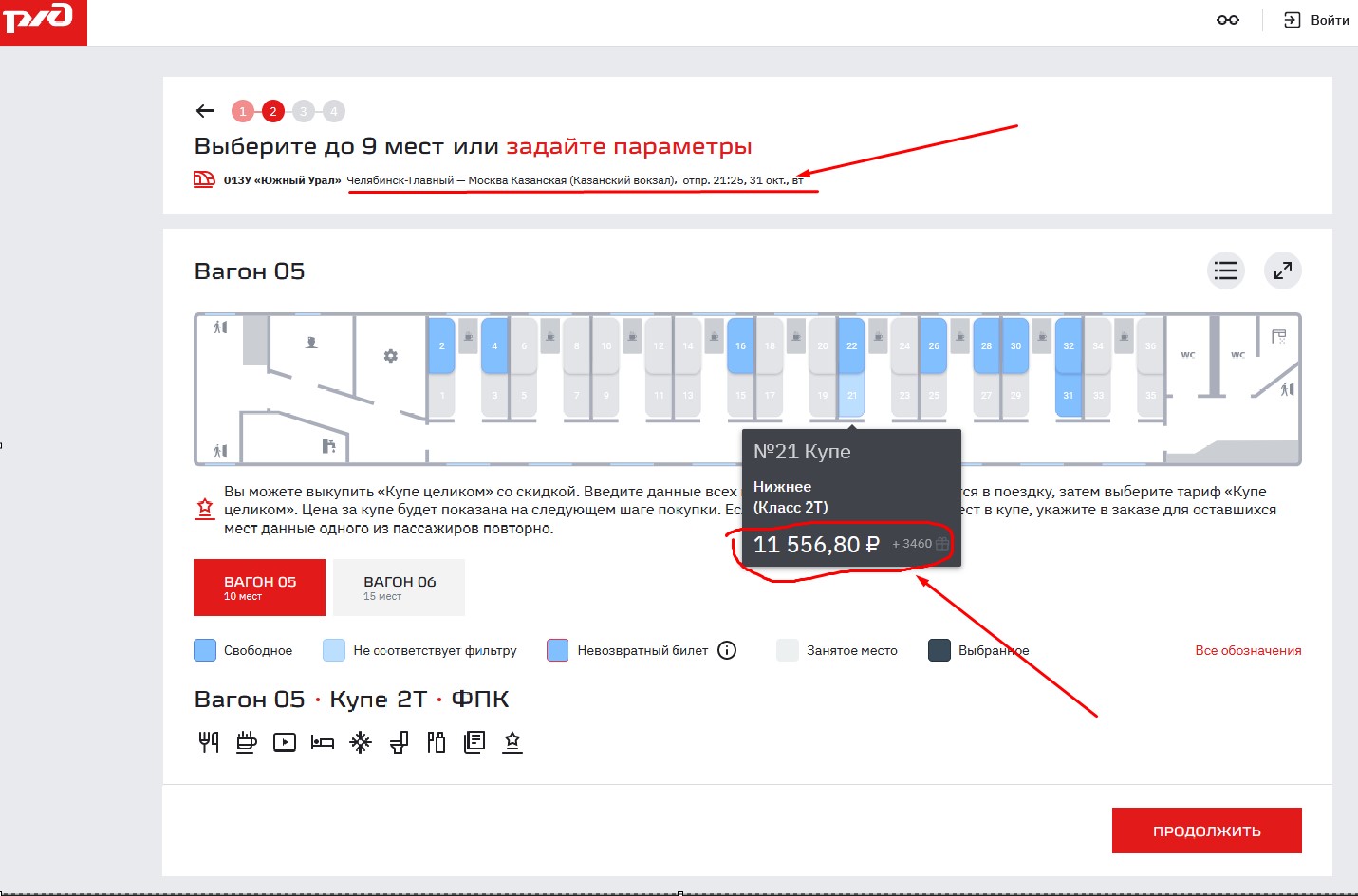Go to step 1 circle

tap(243, 111)
